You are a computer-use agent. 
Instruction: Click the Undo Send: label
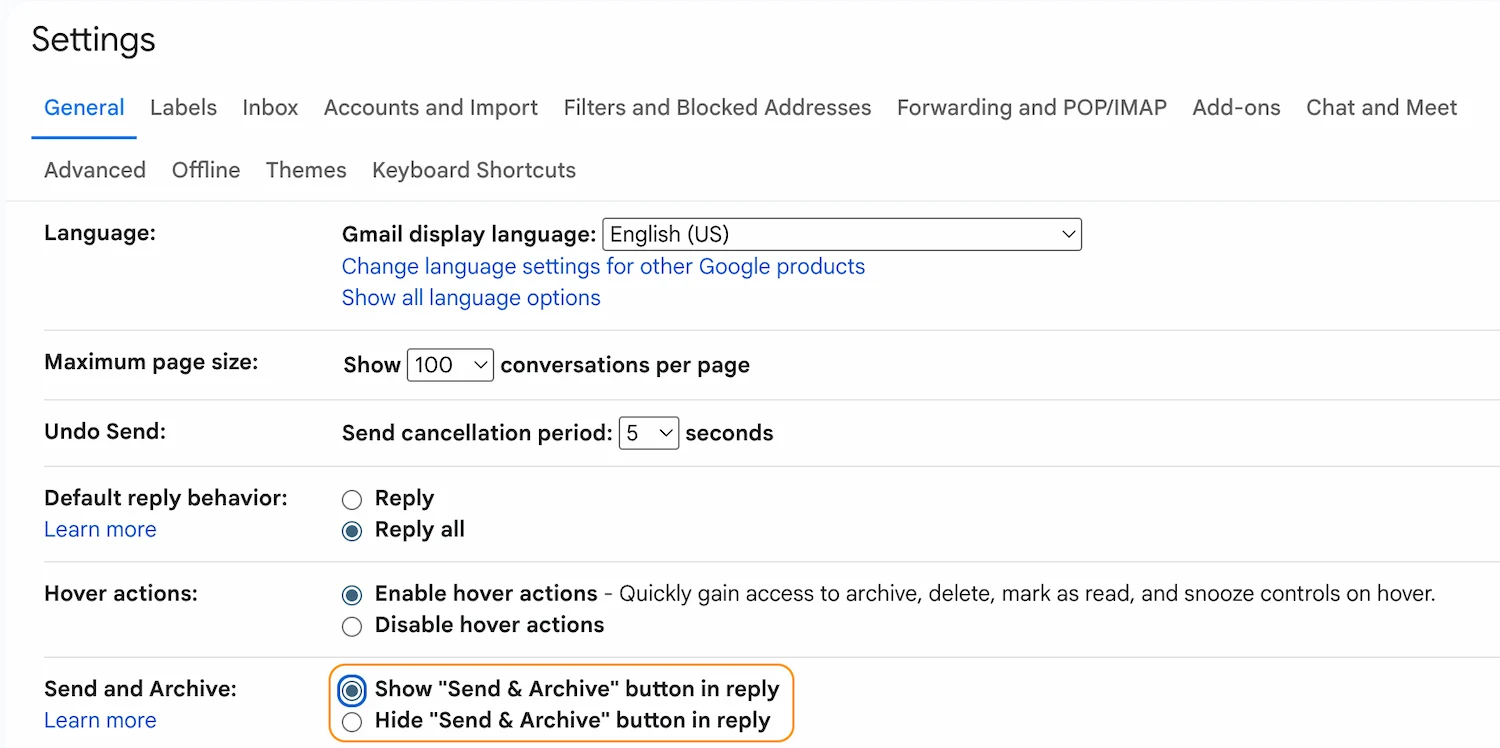click(105, 431)
